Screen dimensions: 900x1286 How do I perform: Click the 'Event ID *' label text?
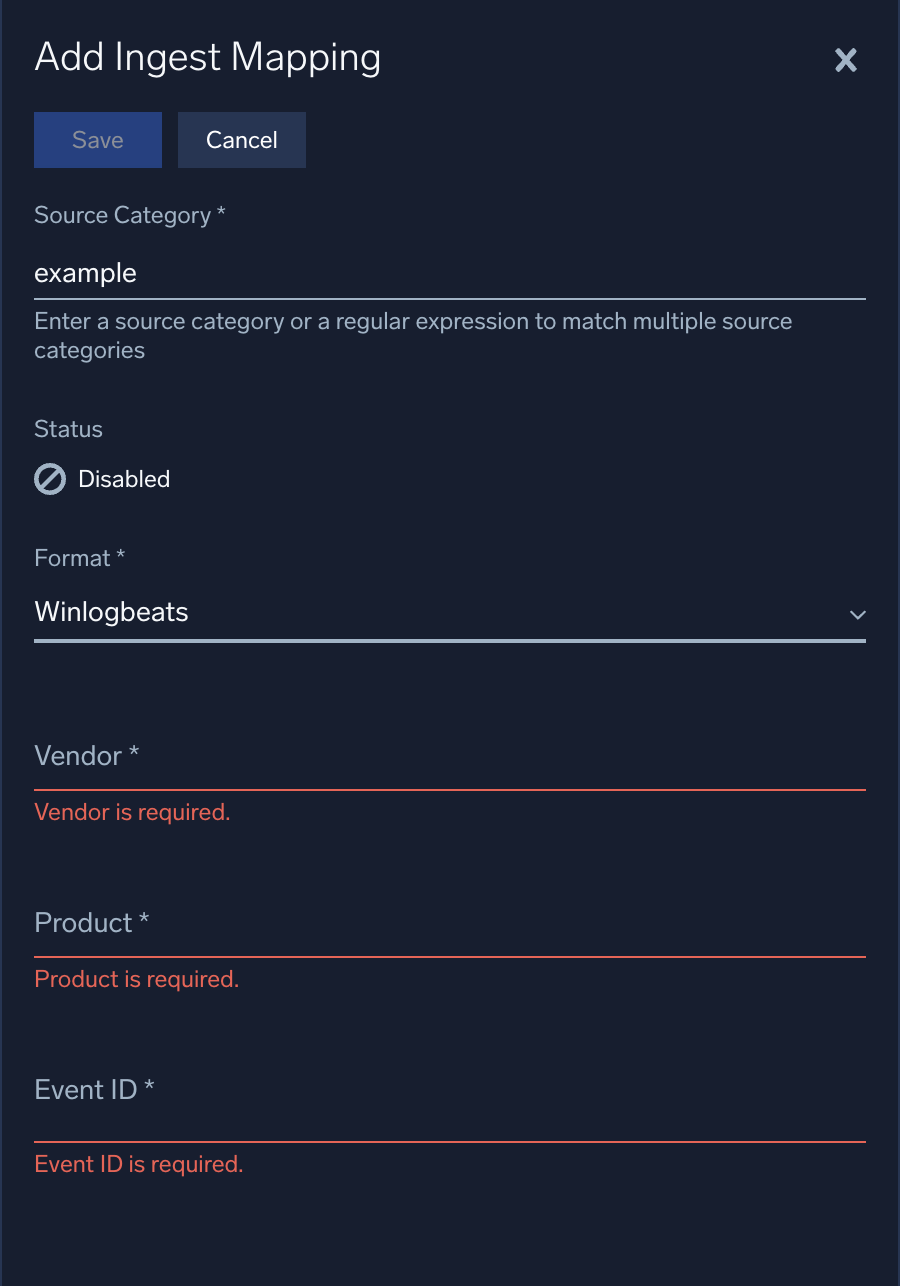click(94, 1089)
